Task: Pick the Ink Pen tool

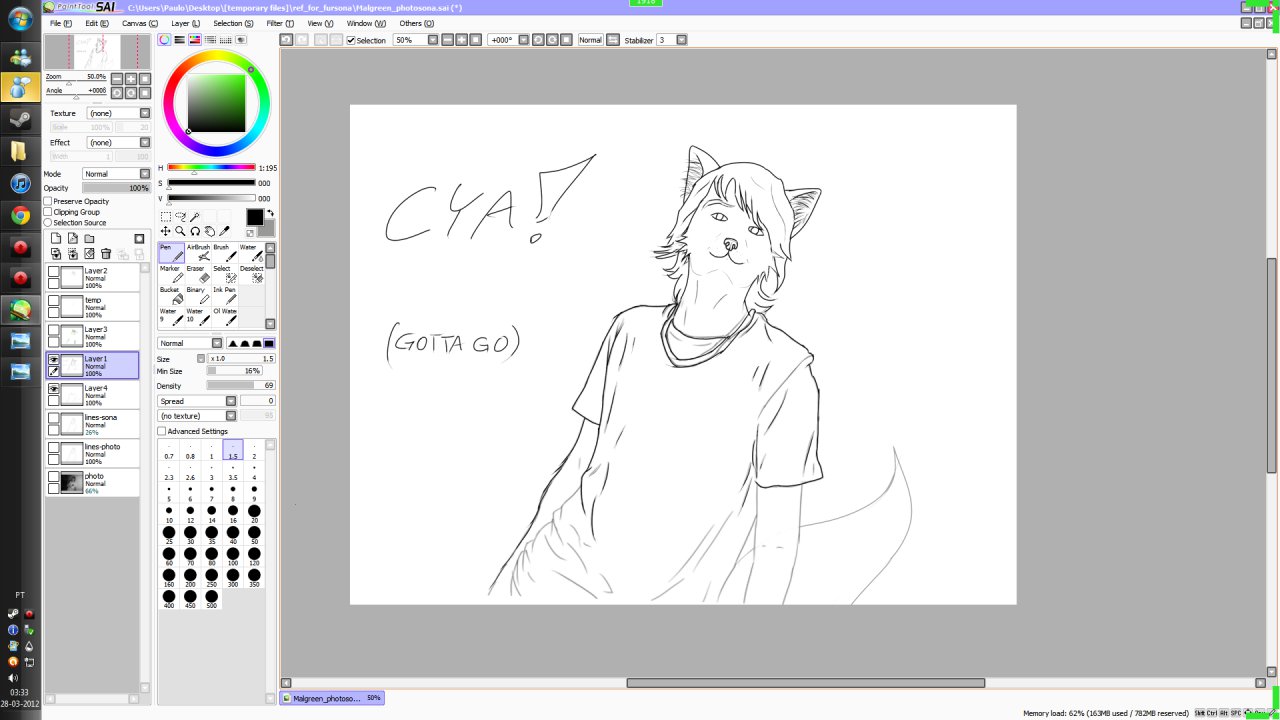Action: coord(225,295)
